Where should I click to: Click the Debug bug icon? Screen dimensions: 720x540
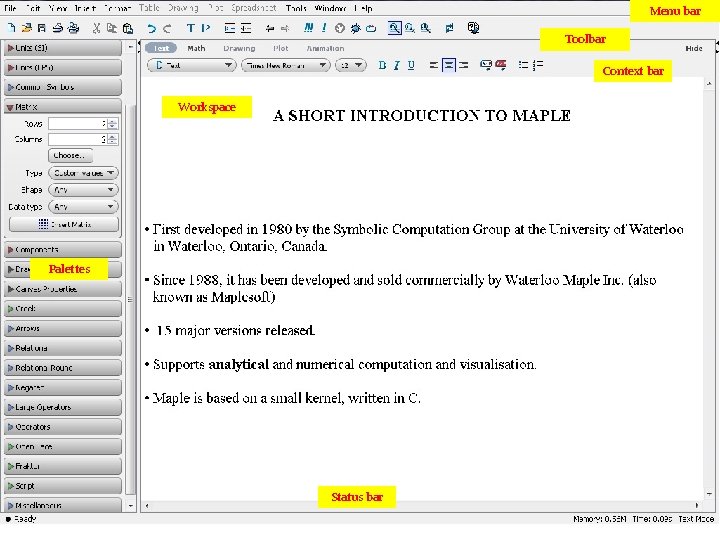click(x=355, y=28)
